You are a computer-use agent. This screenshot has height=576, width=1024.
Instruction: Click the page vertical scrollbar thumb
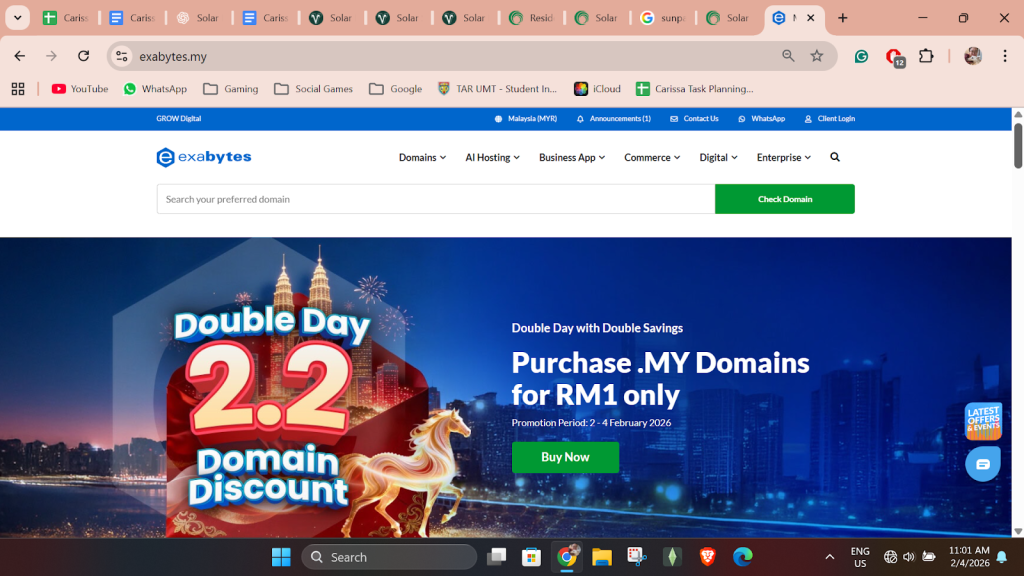point(1018,145)
